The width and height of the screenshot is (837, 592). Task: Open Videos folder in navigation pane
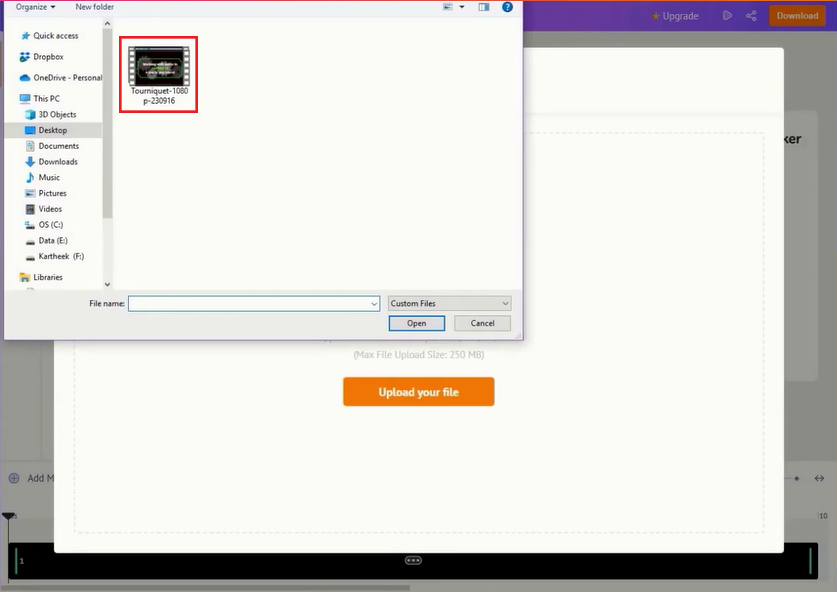click(50, 209)
